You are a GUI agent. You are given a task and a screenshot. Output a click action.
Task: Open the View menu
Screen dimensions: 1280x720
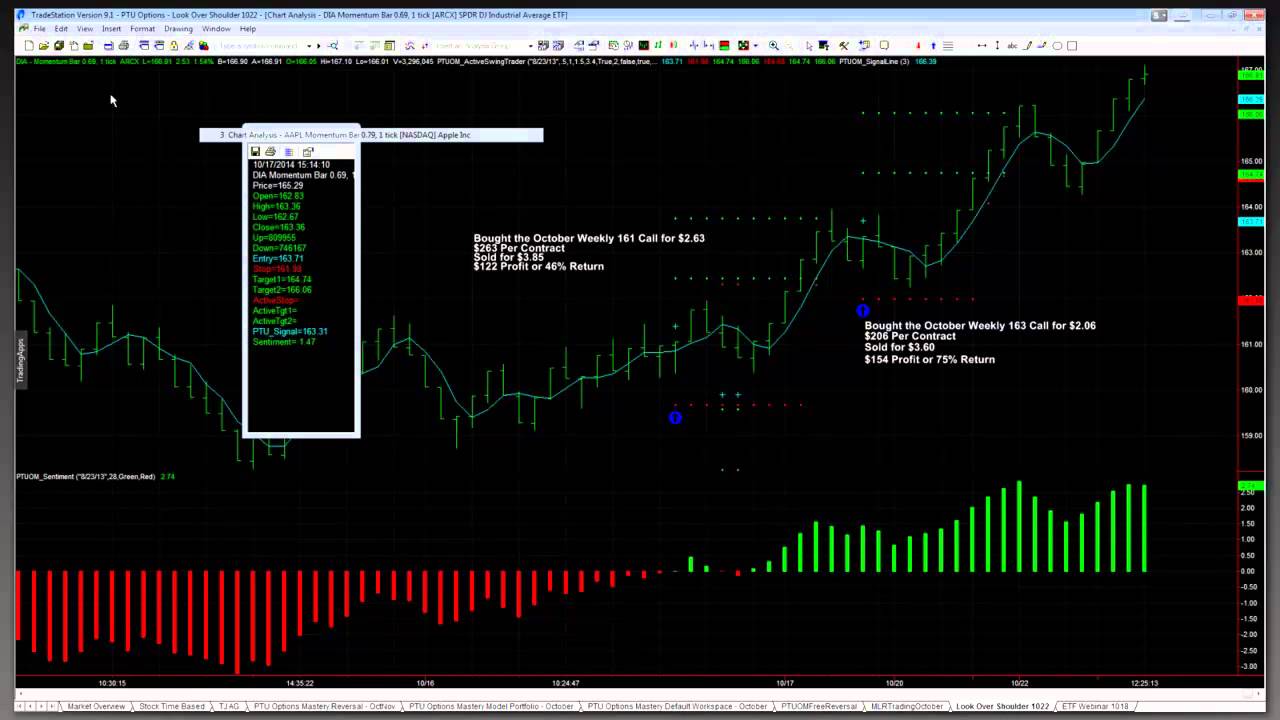point(86,29)
